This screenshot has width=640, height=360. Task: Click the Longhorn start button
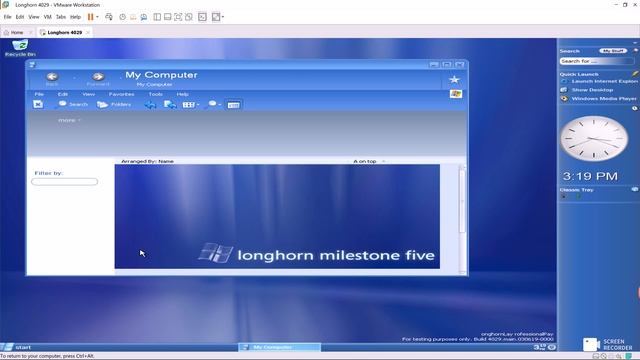pyautogui.click(x=16, y=347)
